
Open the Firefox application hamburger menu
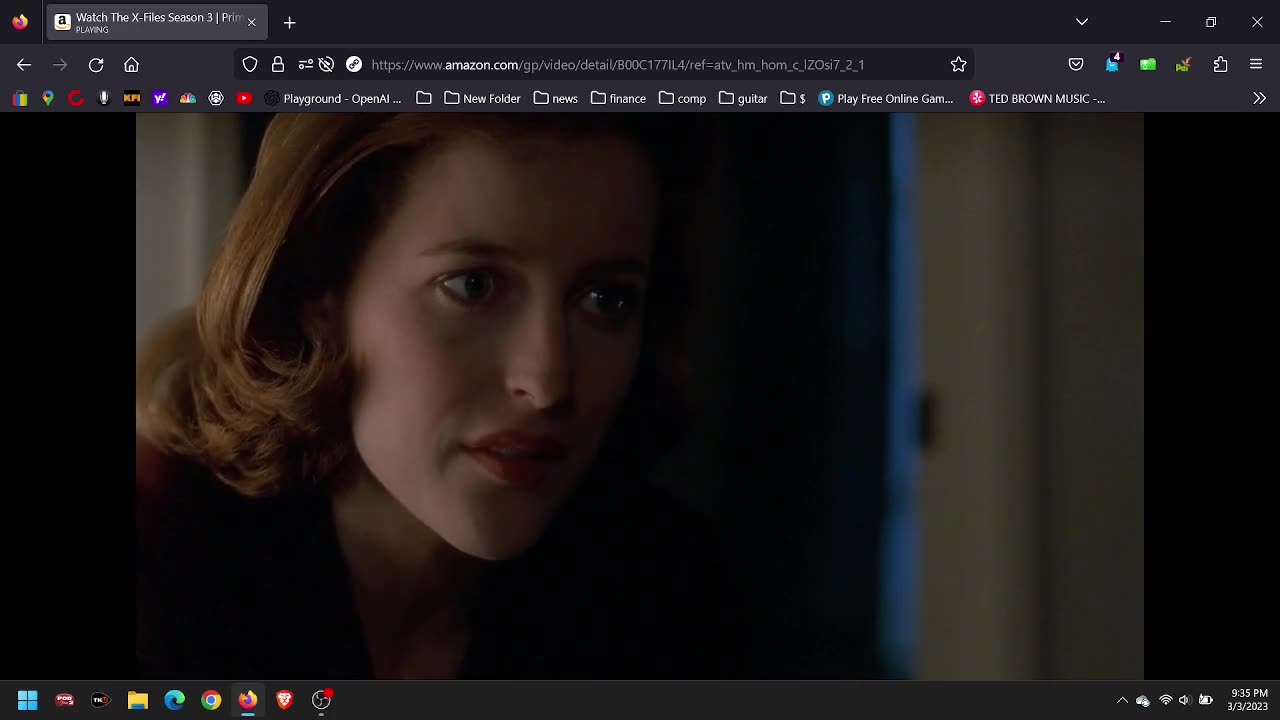1256,65
